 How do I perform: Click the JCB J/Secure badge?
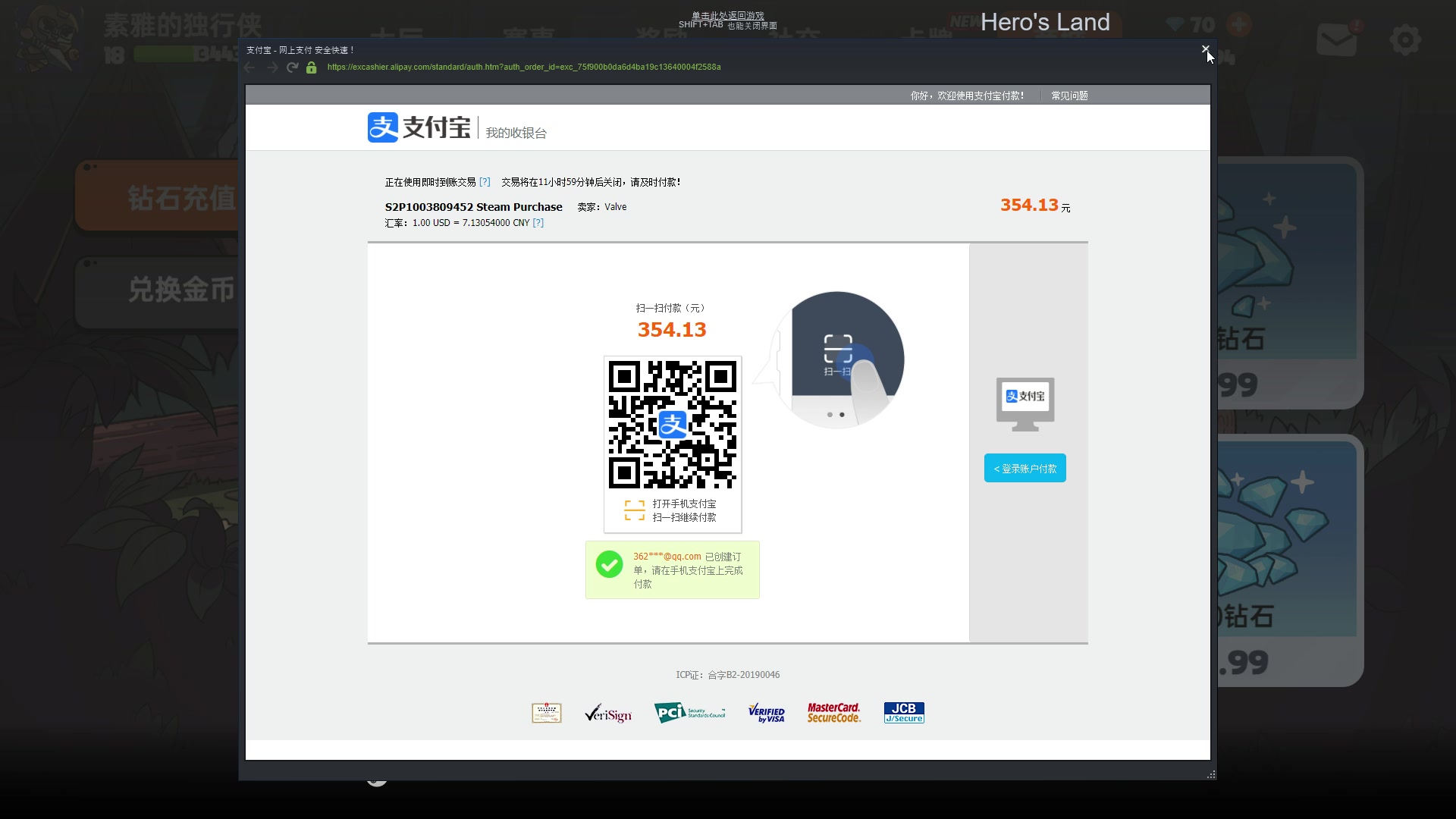[x=904, y=713]
